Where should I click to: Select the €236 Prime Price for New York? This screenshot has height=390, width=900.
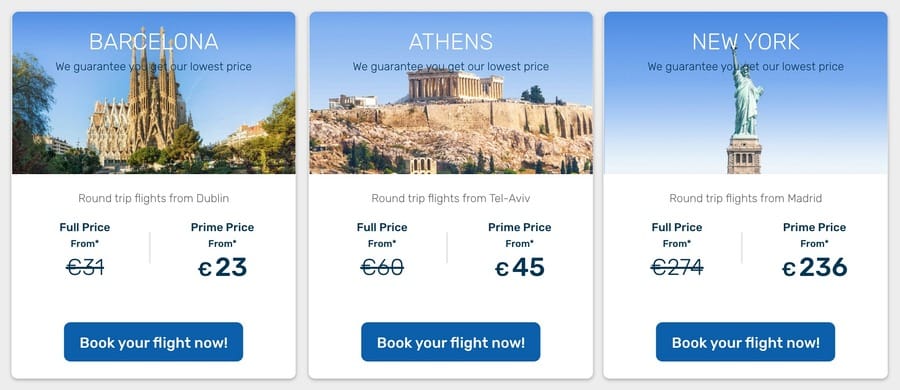pos(814,268)
